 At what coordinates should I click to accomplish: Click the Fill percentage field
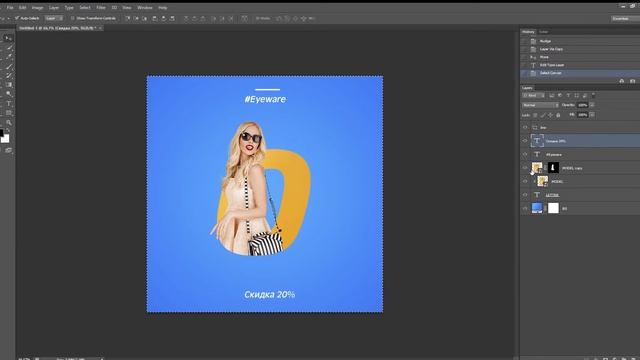(582, 115)
